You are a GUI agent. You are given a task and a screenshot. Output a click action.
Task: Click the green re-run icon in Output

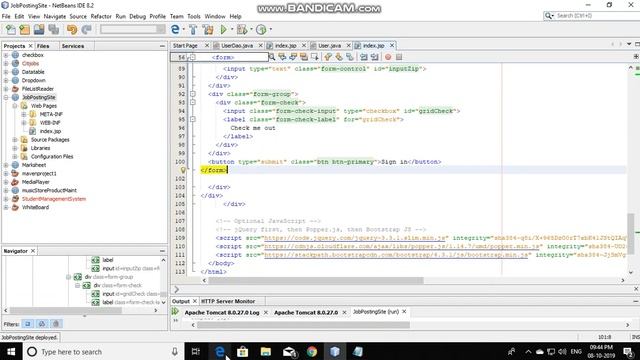176,311
